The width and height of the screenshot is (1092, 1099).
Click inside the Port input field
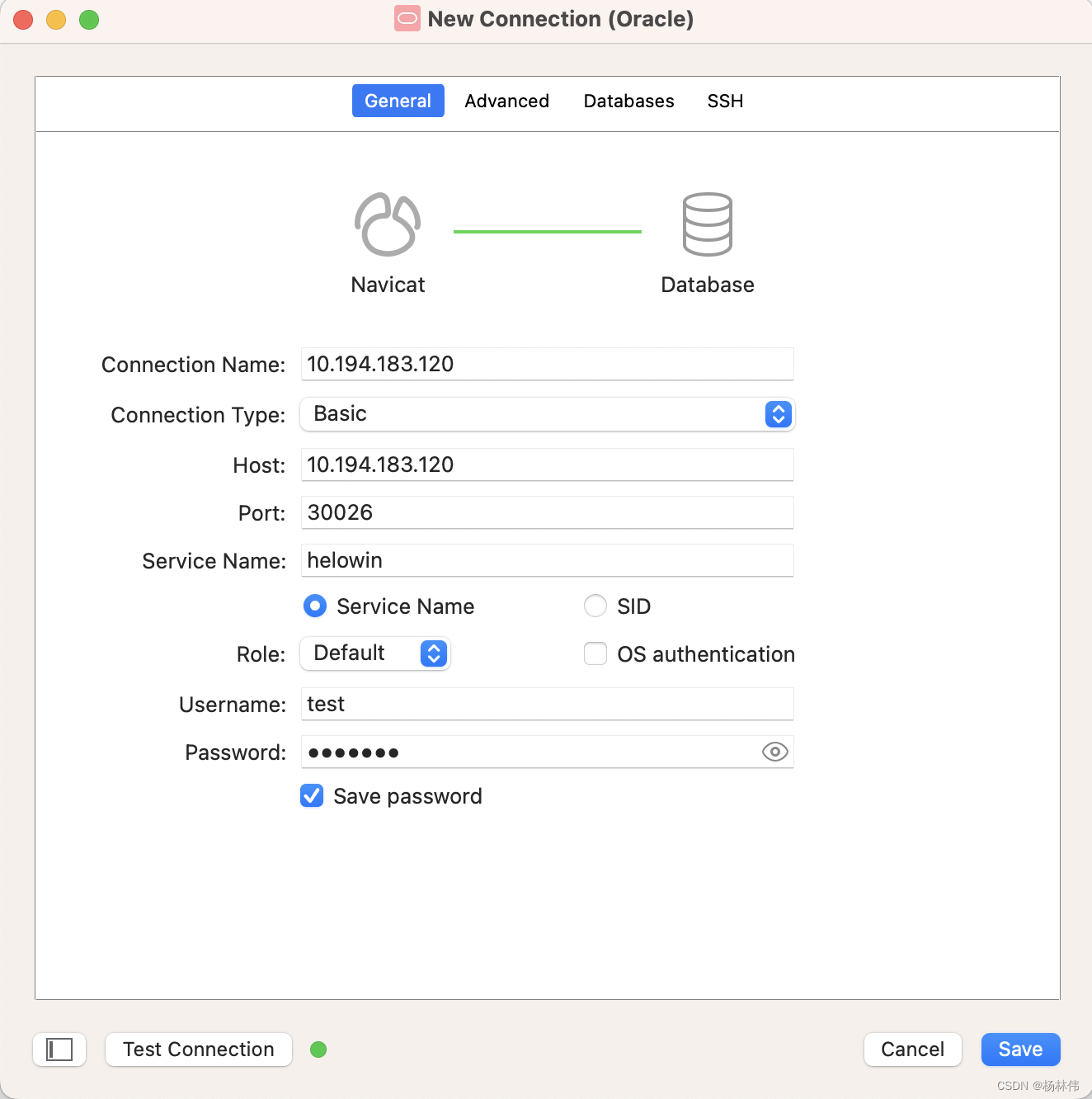pos(547,512)
